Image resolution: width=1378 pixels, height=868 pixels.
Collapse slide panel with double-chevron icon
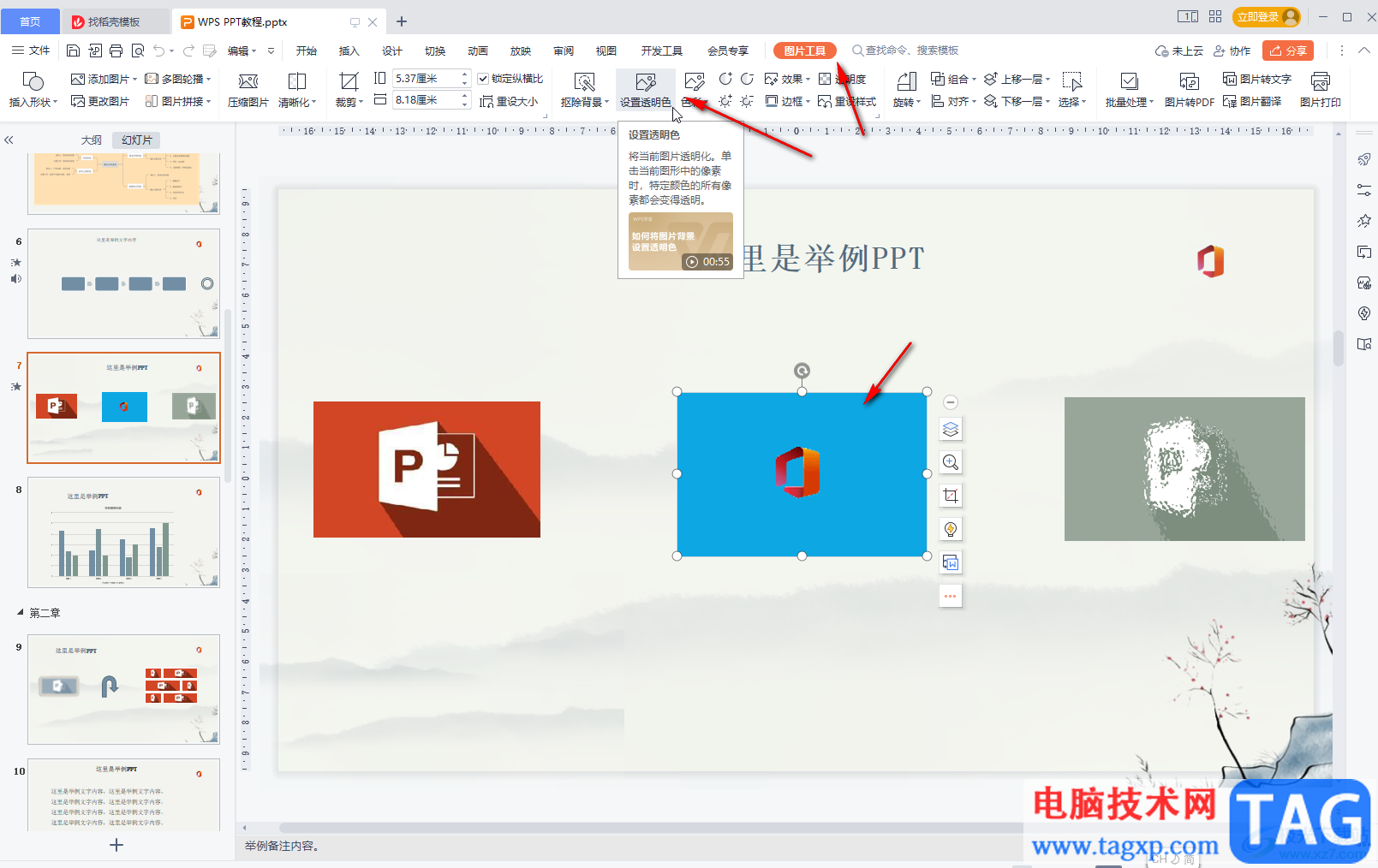coord(9,140)
